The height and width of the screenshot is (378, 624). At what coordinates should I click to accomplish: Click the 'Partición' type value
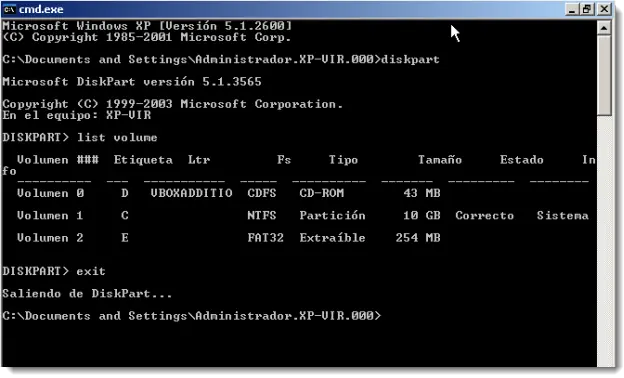(332, 216)
